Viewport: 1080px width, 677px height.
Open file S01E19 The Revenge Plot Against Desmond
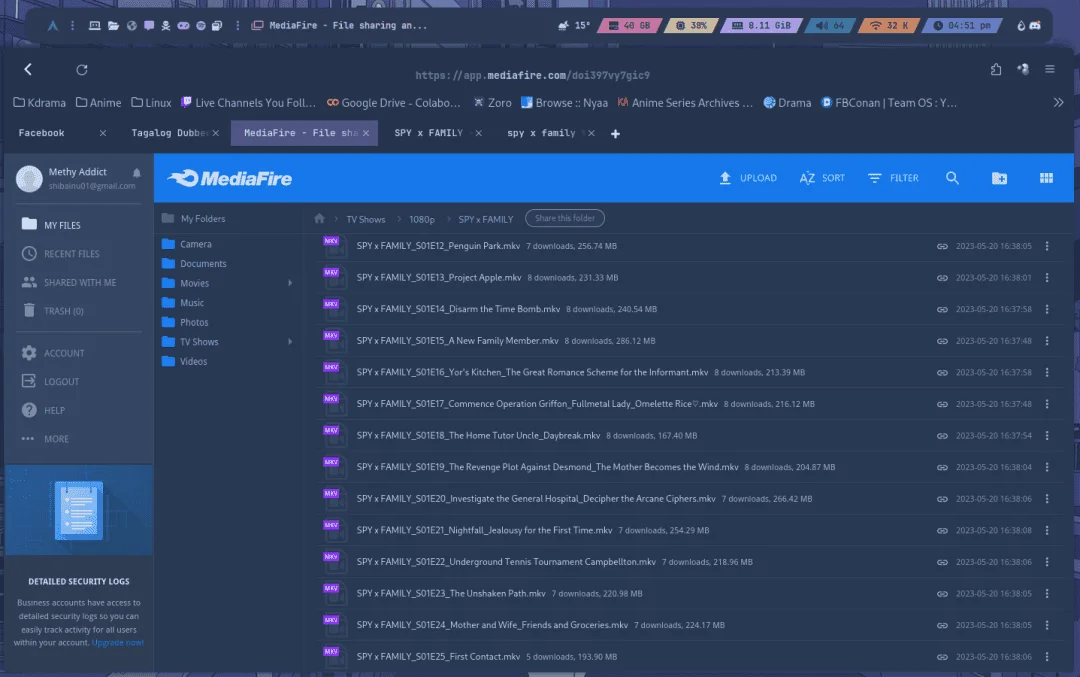point(548,467)
